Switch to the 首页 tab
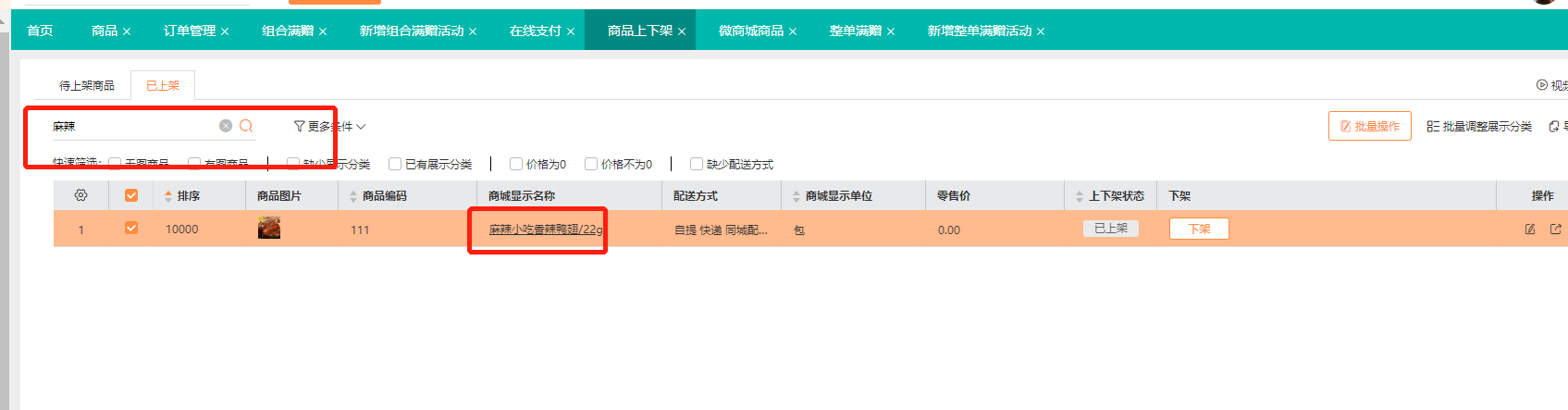 (40, 31)
